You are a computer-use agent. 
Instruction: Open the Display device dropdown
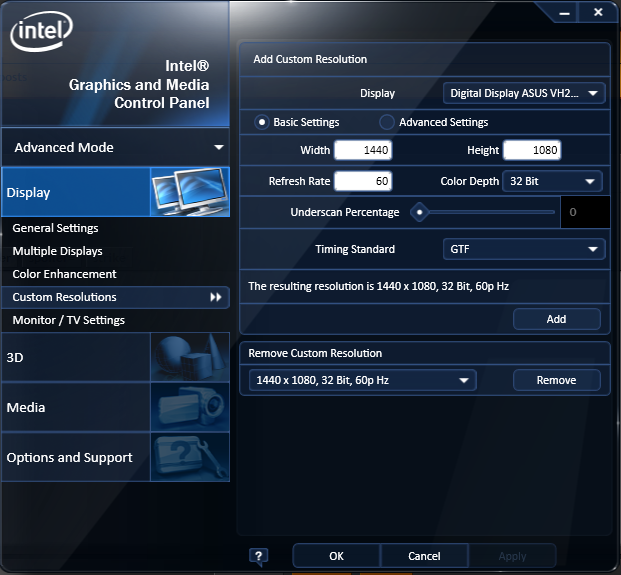(524, 93)
